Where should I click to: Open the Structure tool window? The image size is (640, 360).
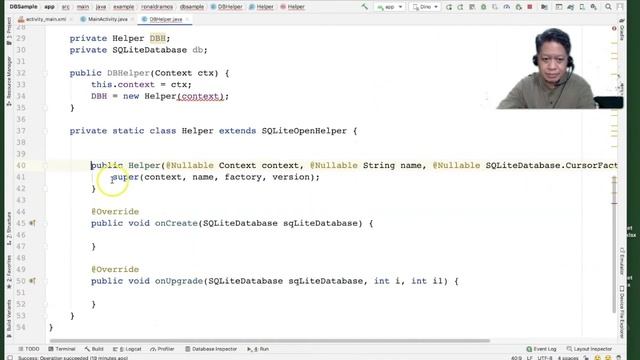(9, 229)
